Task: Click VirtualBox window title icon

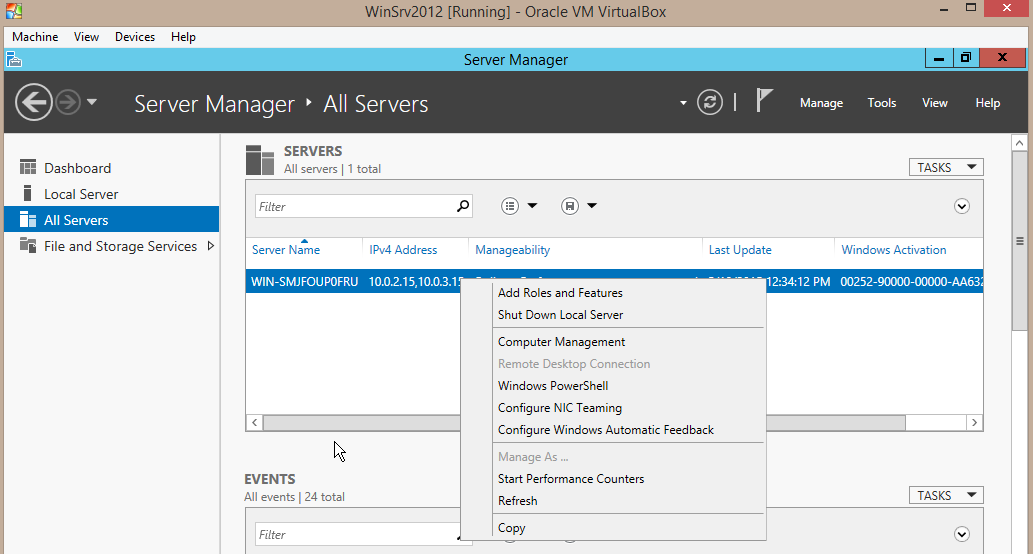Action: point(14,11)
